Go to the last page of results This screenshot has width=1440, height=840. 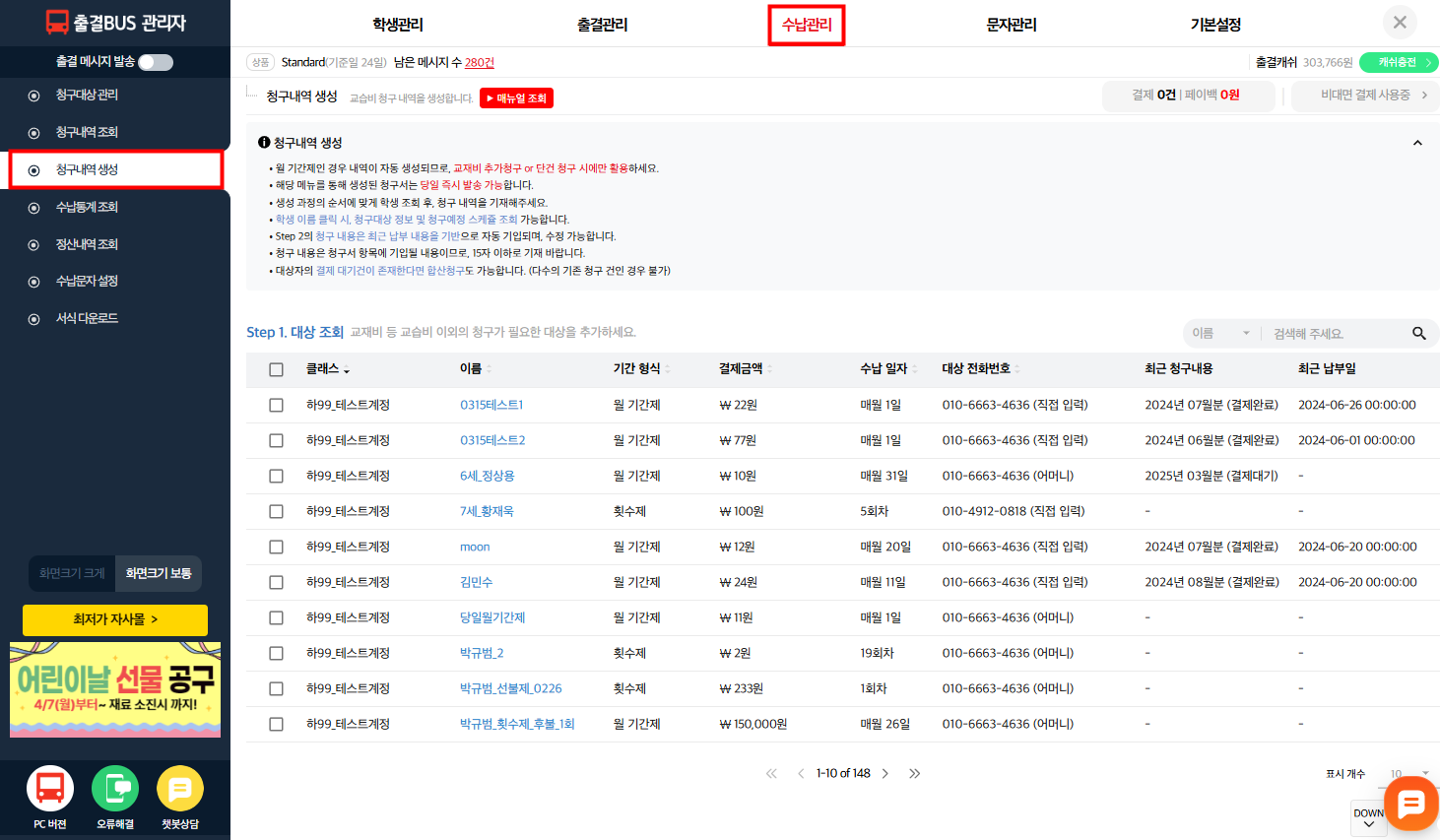pos(914,774)
